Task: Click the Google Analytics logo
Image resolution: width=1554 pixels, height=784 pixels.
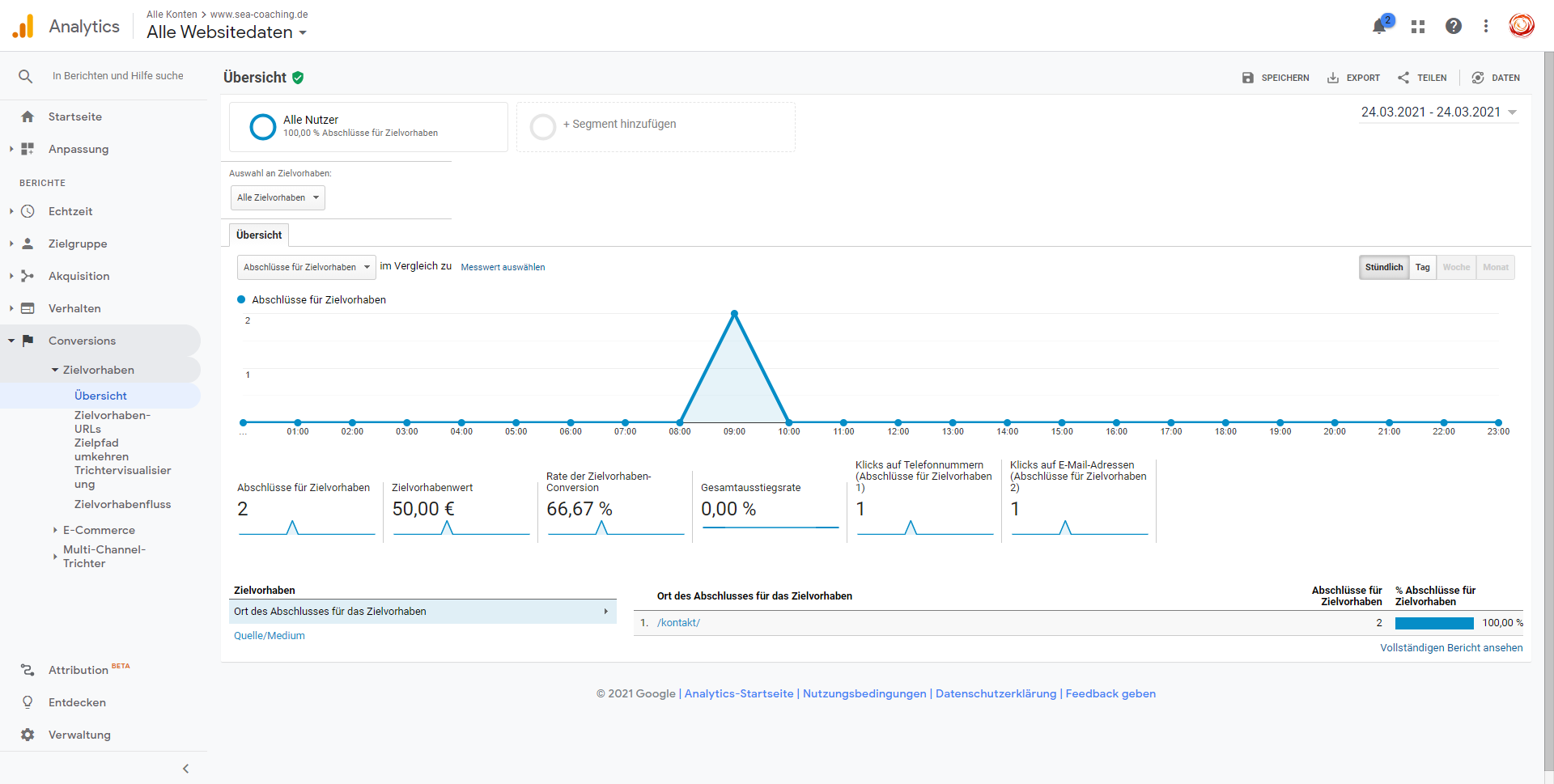Action: 23,26
